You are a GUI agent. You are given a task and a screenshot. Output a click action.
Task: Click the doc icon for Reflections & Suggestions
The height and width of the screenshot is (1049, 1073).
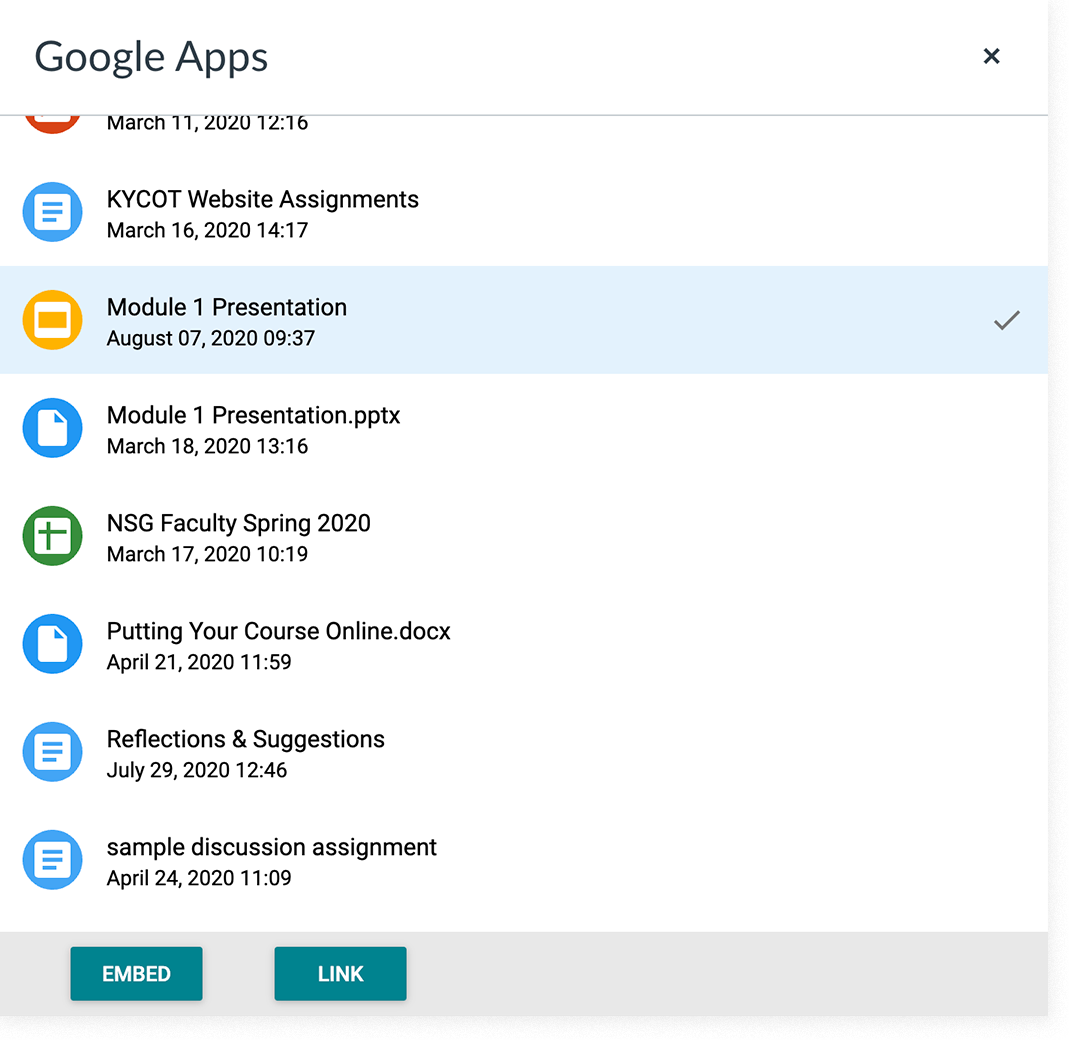pyautogui.click(x=53, y=752)
